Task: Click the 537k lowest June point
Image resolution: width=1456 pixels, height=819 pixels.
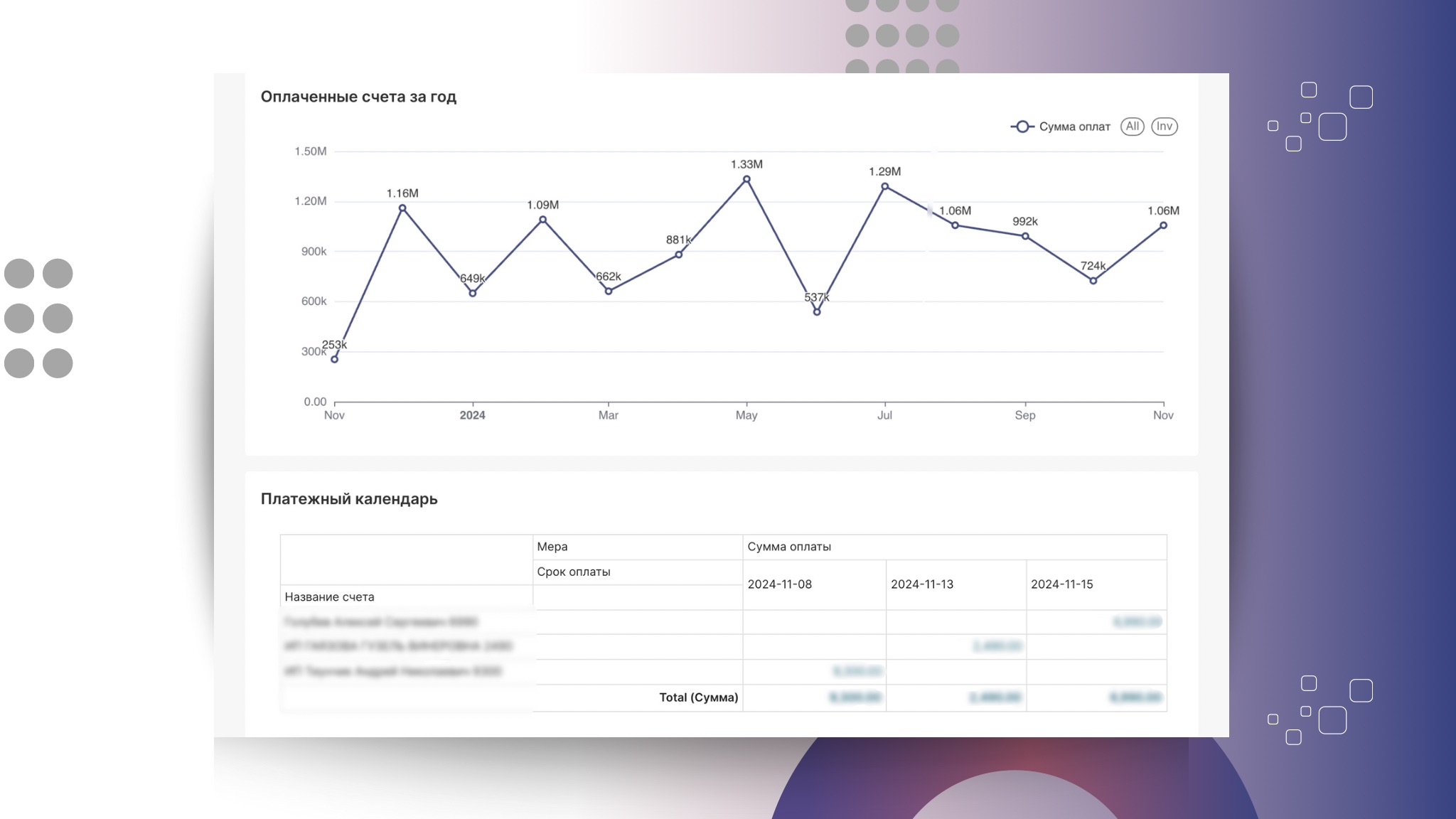Action: pos(817,312)
